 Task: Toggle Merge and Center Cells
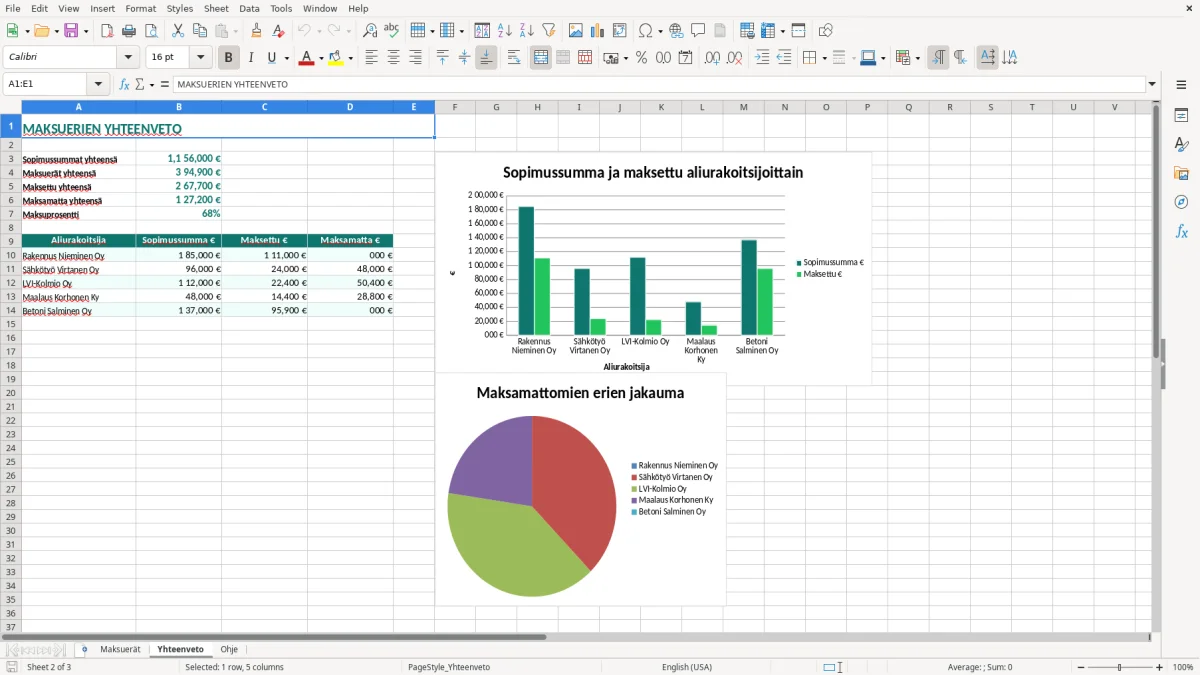(x=541, y=58)
